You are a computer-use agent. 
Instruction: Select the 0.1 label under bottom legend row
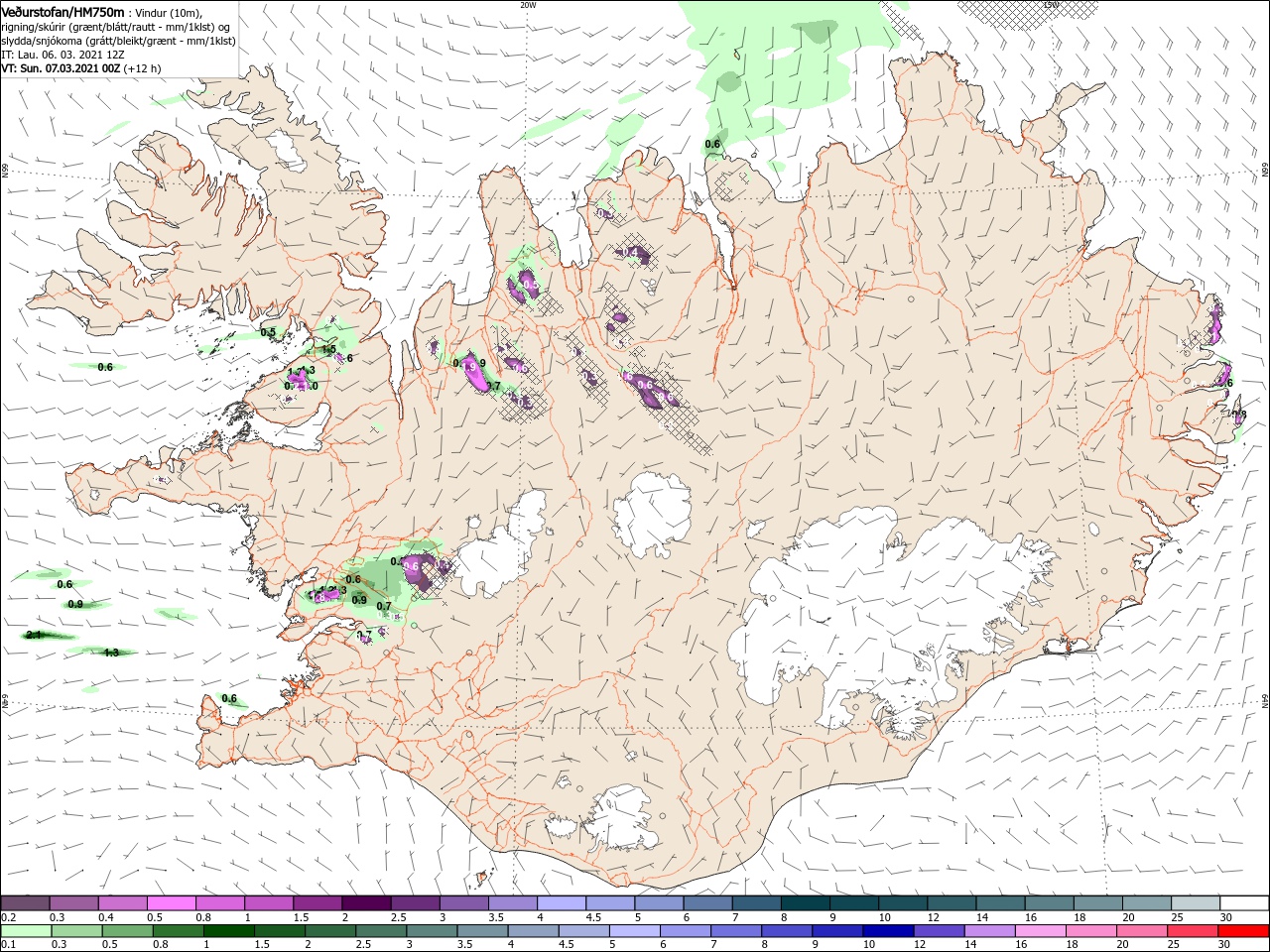[x=8, y=945]
